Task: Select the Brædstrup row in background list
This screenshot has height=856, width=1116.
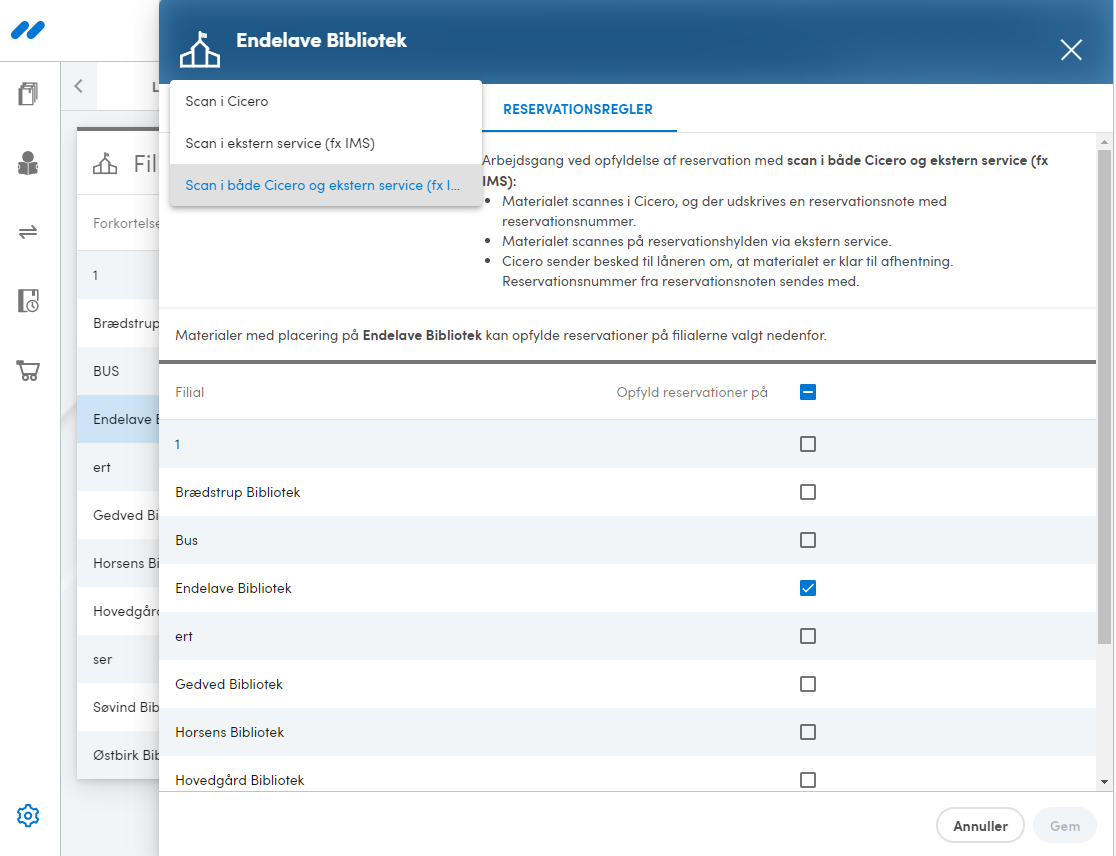Action: 118,323
